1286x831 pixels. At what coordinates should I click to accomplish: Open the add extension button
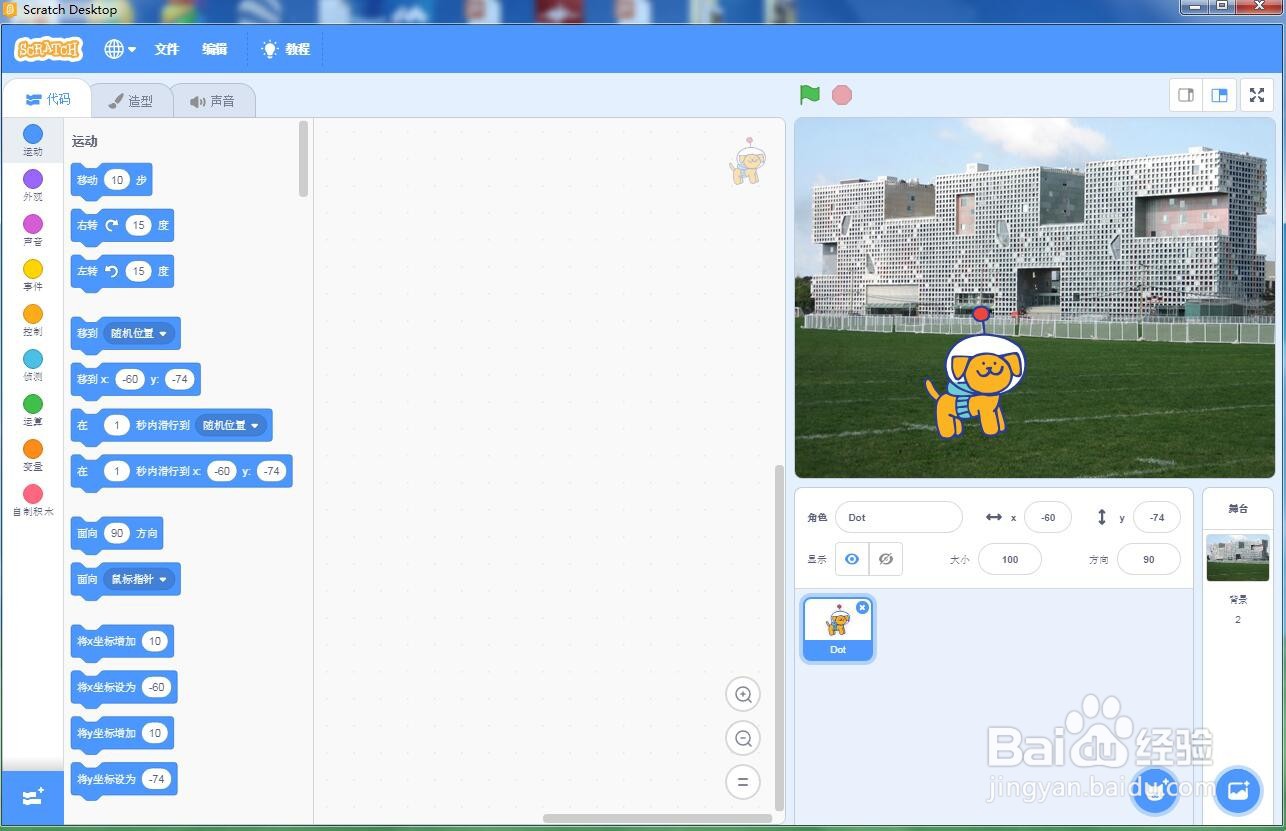[x=33, y=797]
